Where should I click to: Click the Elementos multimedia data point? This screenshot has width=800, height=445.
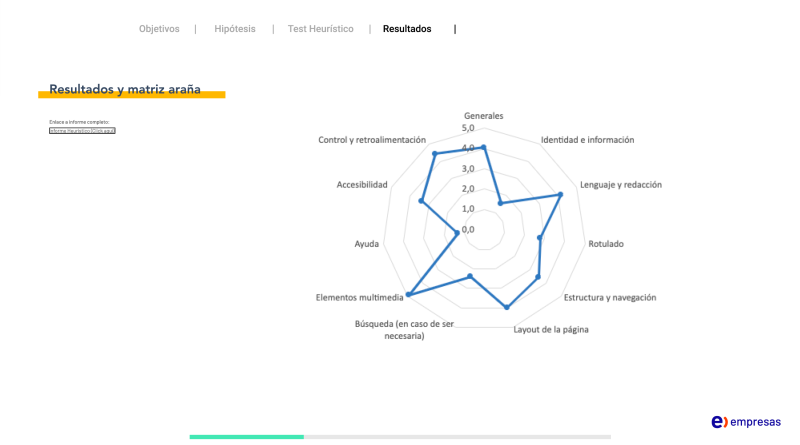(x=408, y=294)
